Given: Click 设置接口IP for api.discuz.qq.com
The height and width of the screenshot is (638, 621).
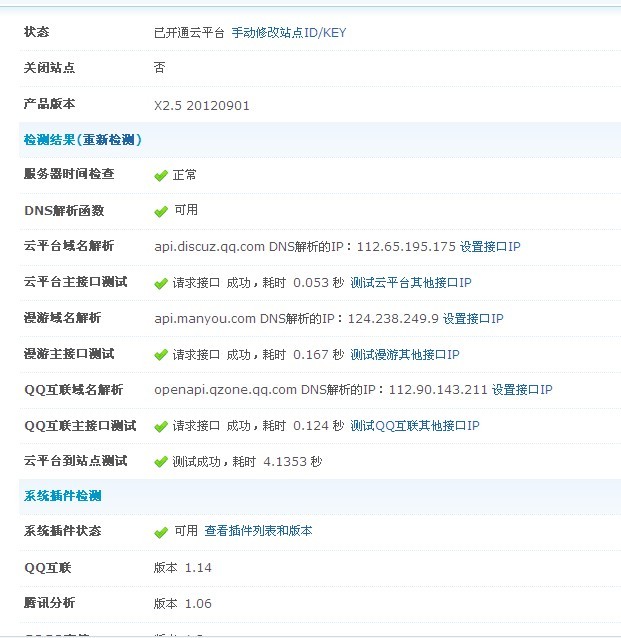Looking at the screenshot, I should tap(490, 247).
